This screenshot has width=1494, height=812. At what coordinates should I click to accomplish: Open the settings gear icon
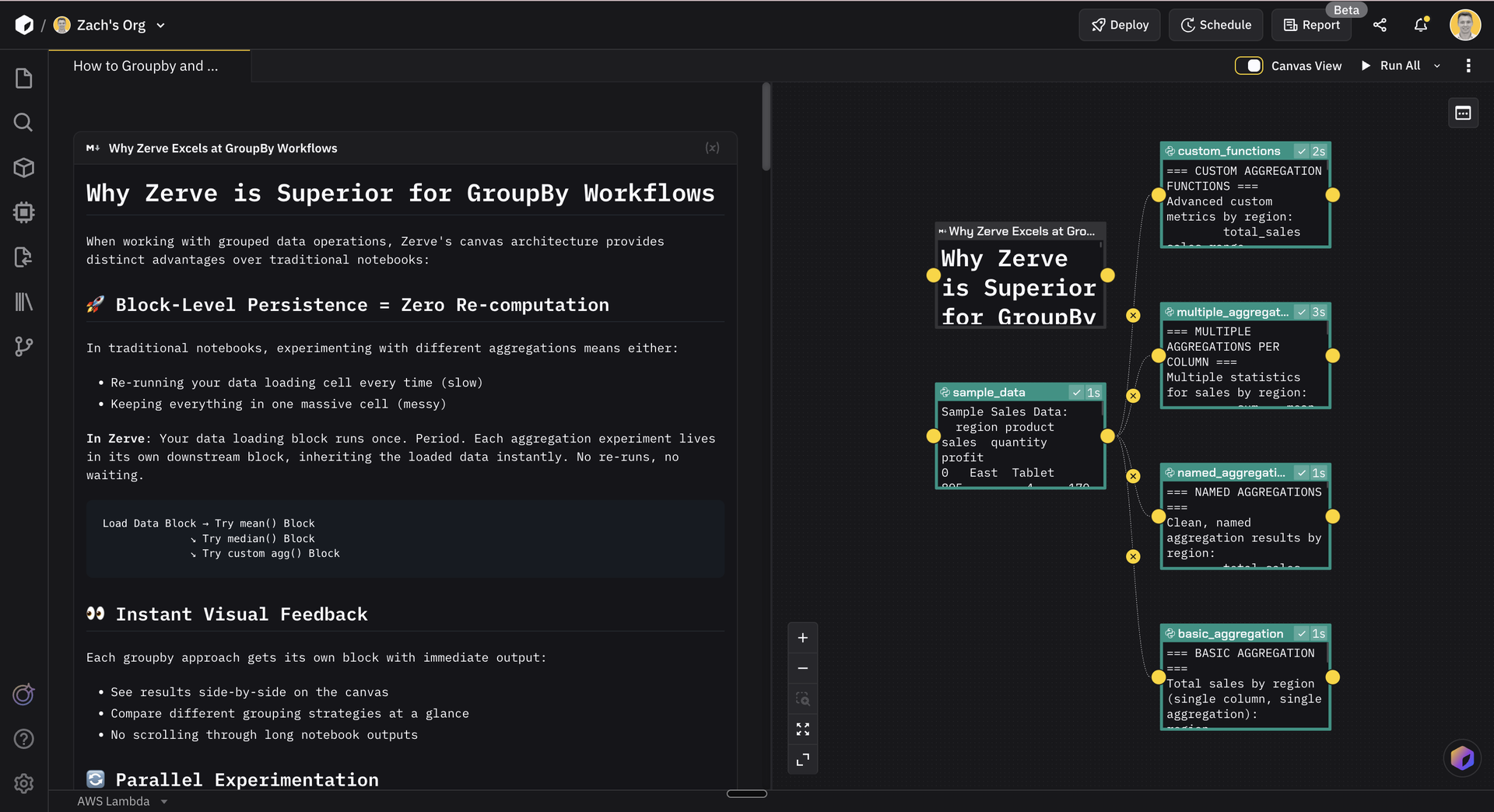tap(24, 783)
